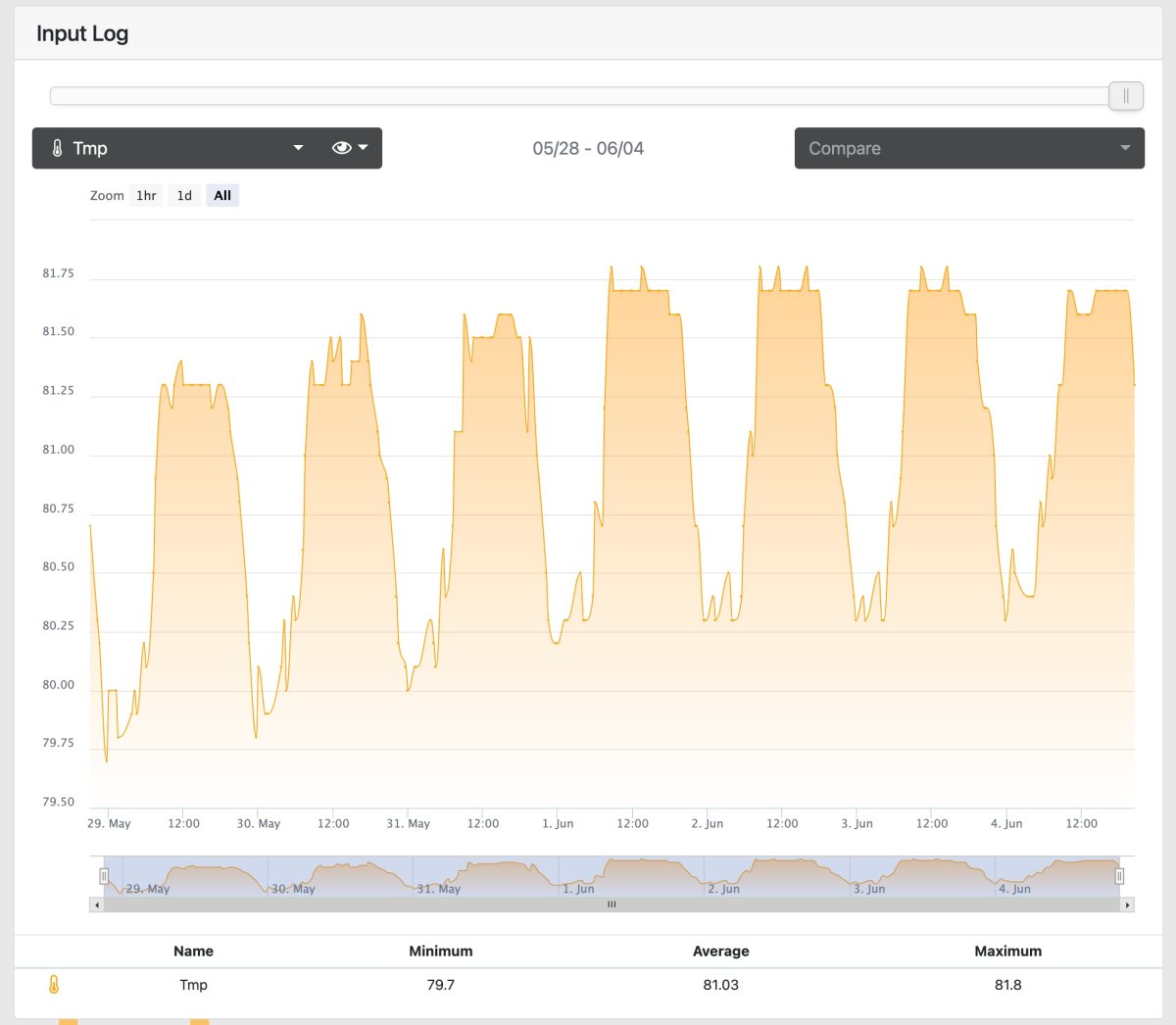
Task: Click the navigator scroll right arrow
Action: pos(1127,905)
